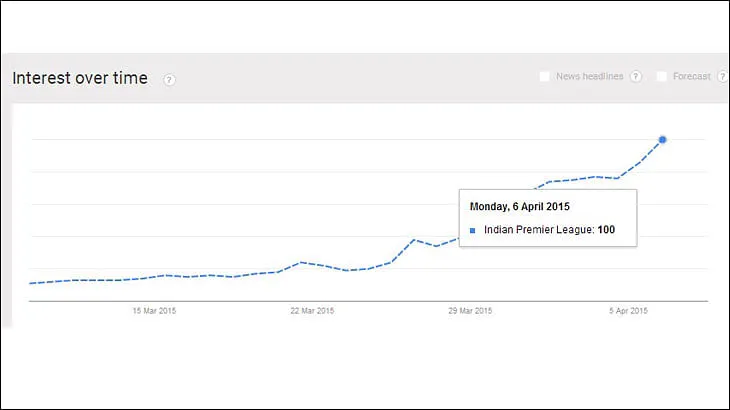Image resolution: width=730 pixels, height=410 pixels.
Task: Click the 5 Apr 2015 axis label
Action: 628,311
